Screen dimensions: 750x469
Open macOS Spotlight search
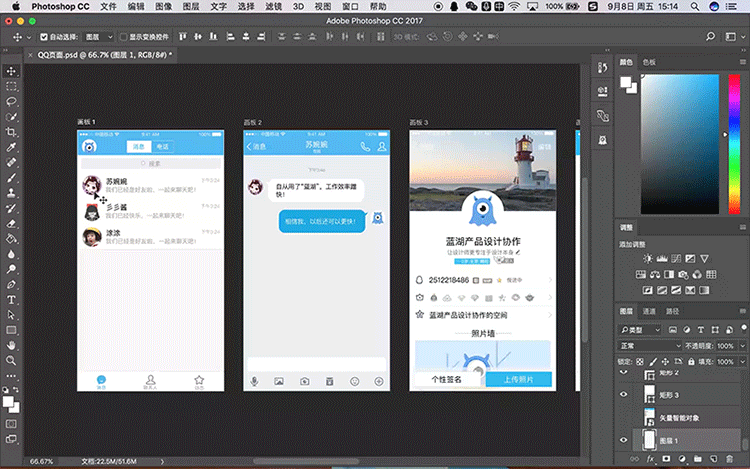pos(695,7)
